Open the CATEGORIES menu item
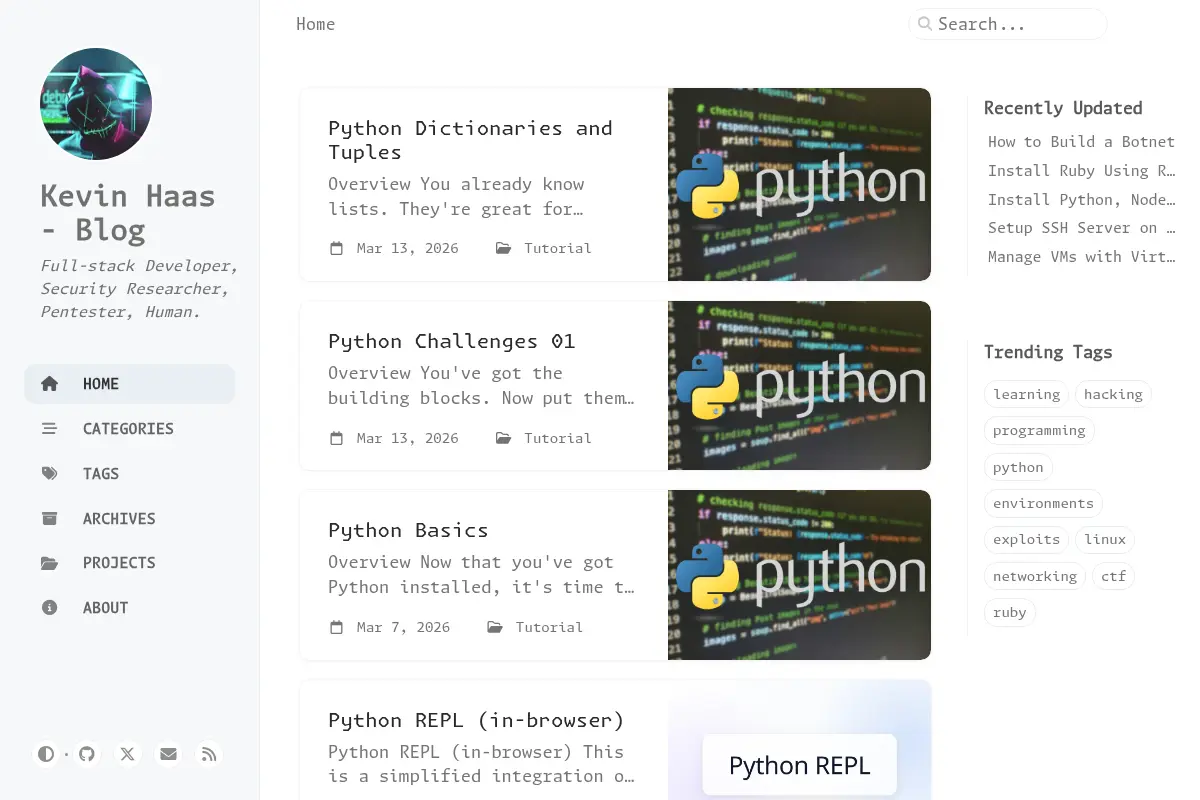This screenshot has width=1200, height=800. tap(129, 429)
